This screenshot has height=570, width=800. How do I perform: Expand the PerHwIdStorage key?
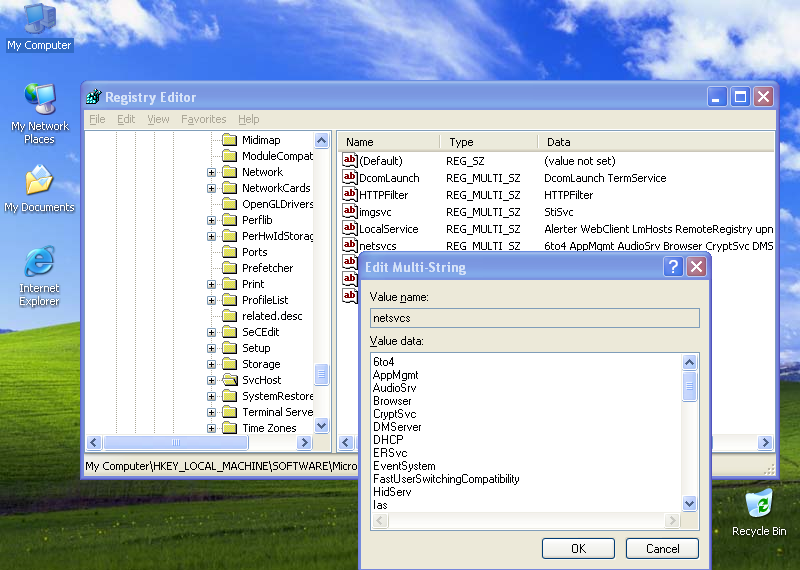tap(211, 236)
